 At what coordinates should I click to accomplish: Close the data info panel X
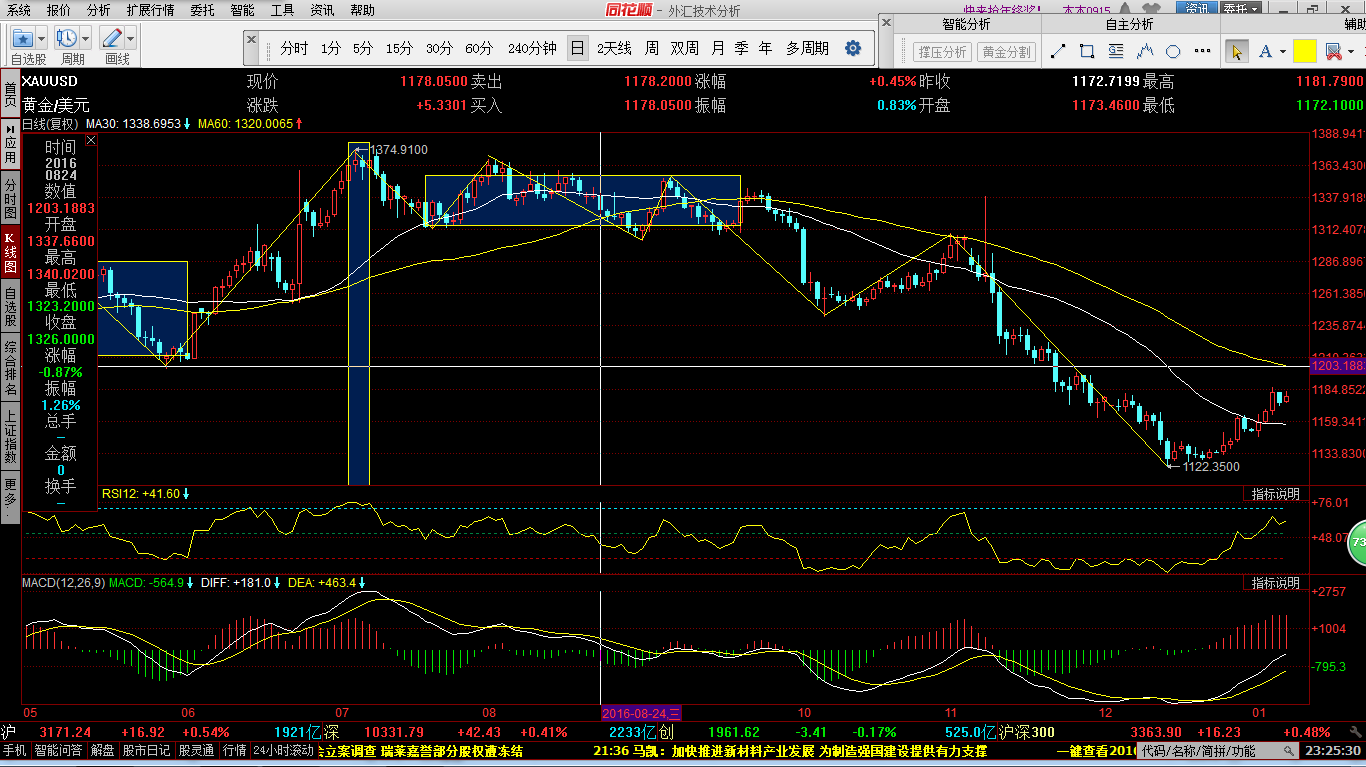[90, 141]
